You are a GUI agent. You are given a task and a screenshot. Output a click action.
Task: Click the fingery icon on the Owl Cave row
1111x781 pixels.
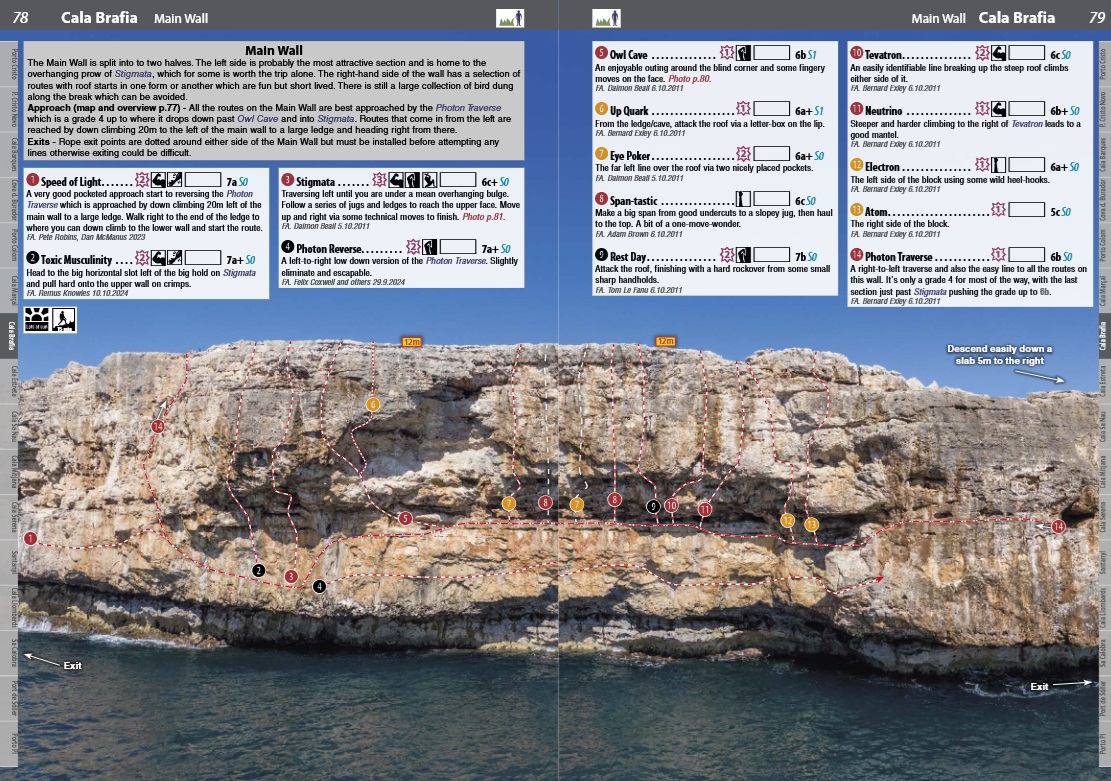tap(743, 53)
